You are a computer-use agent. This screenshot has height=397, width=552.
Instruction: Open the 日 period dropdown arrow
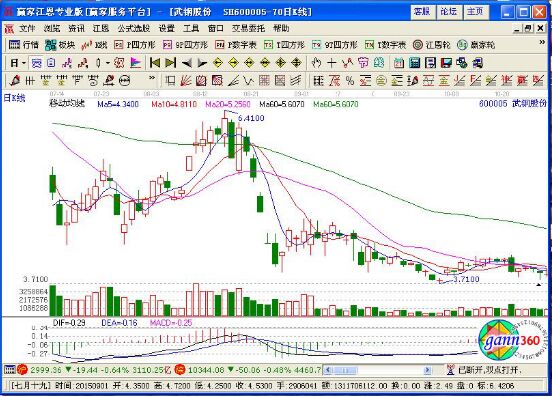(24, 63)
